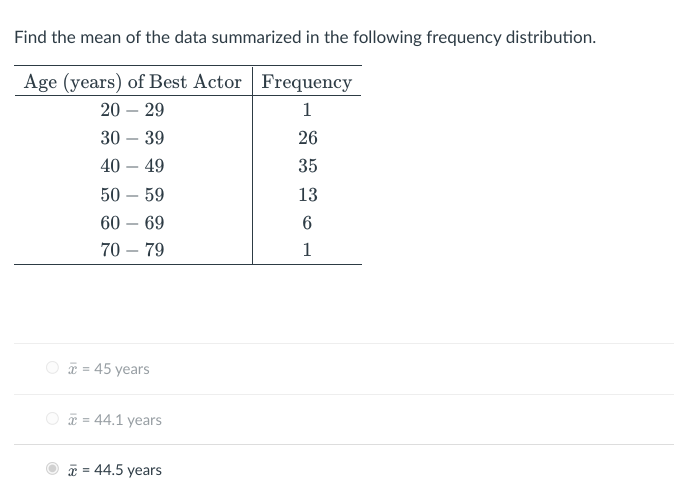Click the frequency value 26
The image size is (674, 497).
click(308, 138)
